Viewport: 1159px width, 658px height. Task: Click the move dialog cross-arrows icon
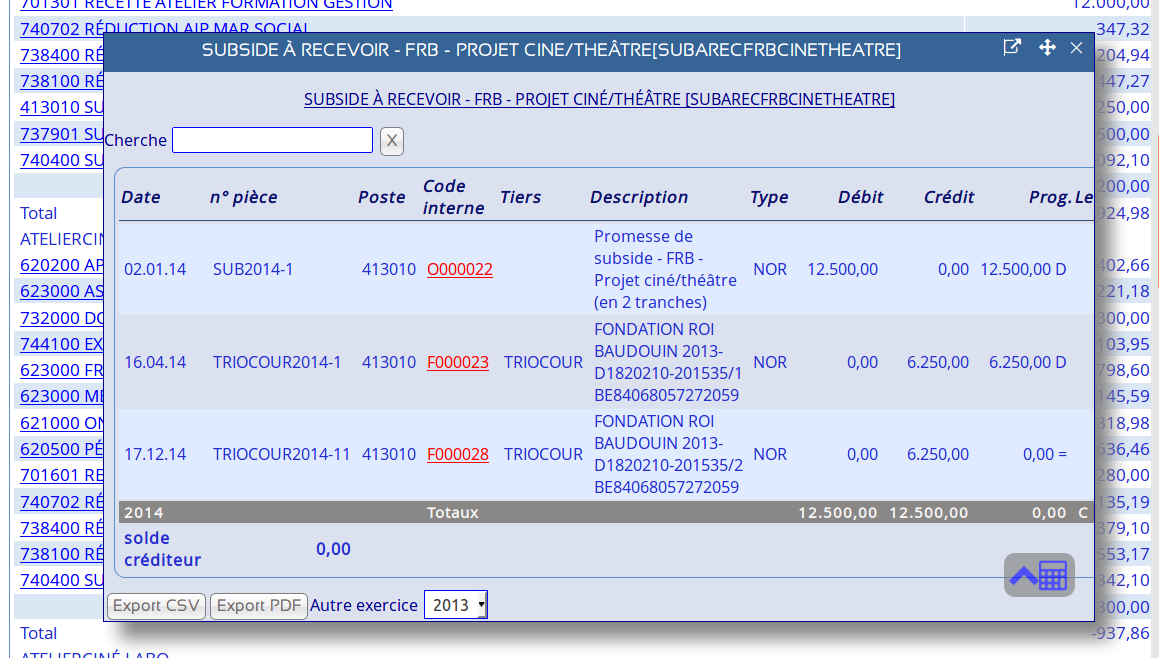[1047, 47]
